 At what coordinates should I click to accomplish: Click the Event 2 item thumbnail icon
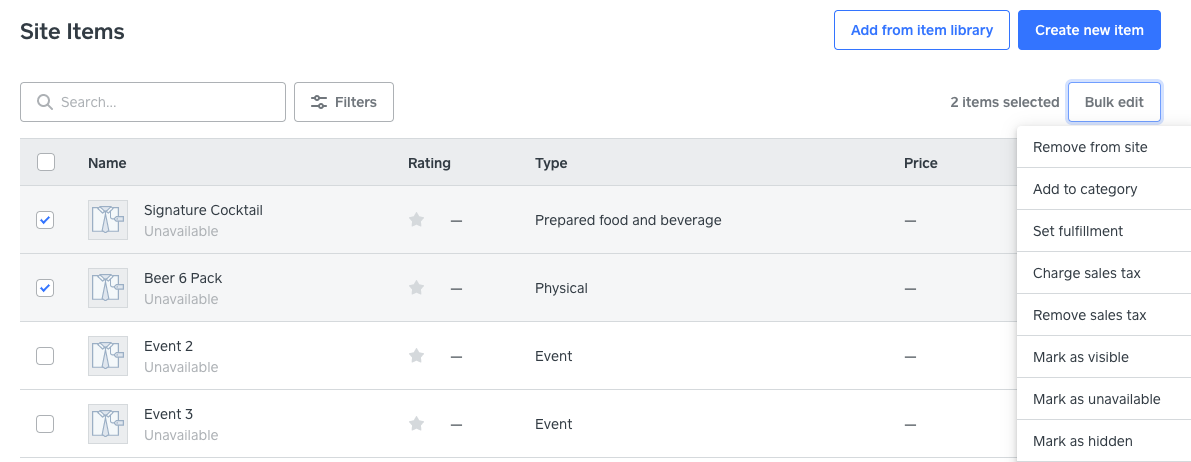click(107, 356)
